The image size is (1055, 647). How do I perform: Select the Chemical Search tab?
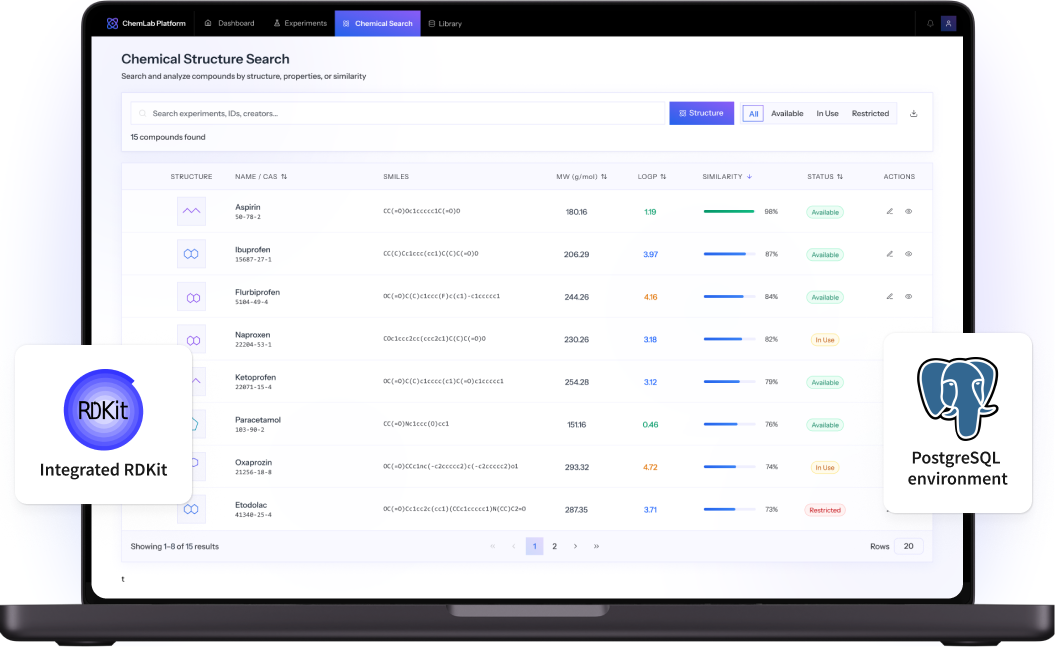(377, 24)
